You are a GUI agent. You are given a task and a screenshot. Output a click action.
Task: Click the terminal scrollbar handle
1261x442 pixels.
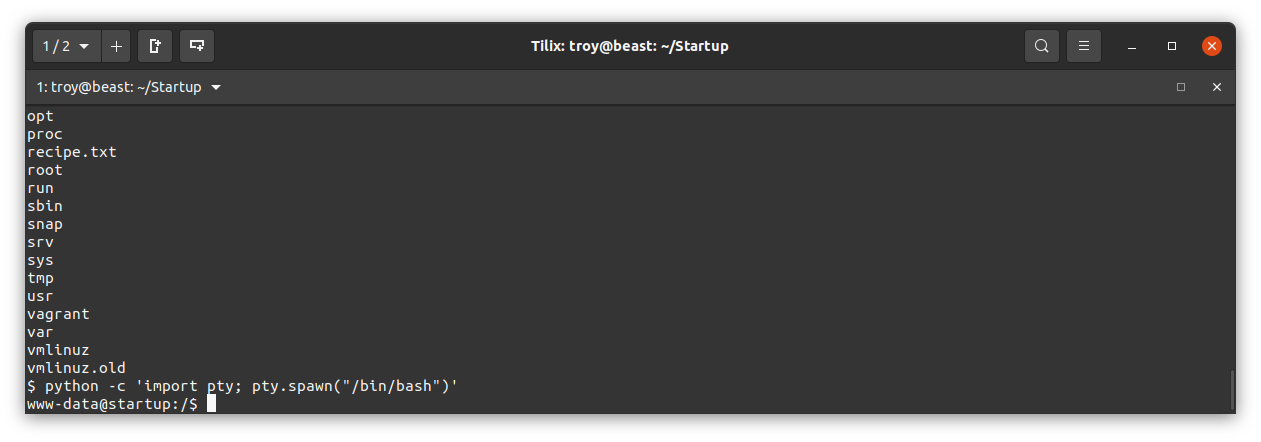pos(1232,389)
